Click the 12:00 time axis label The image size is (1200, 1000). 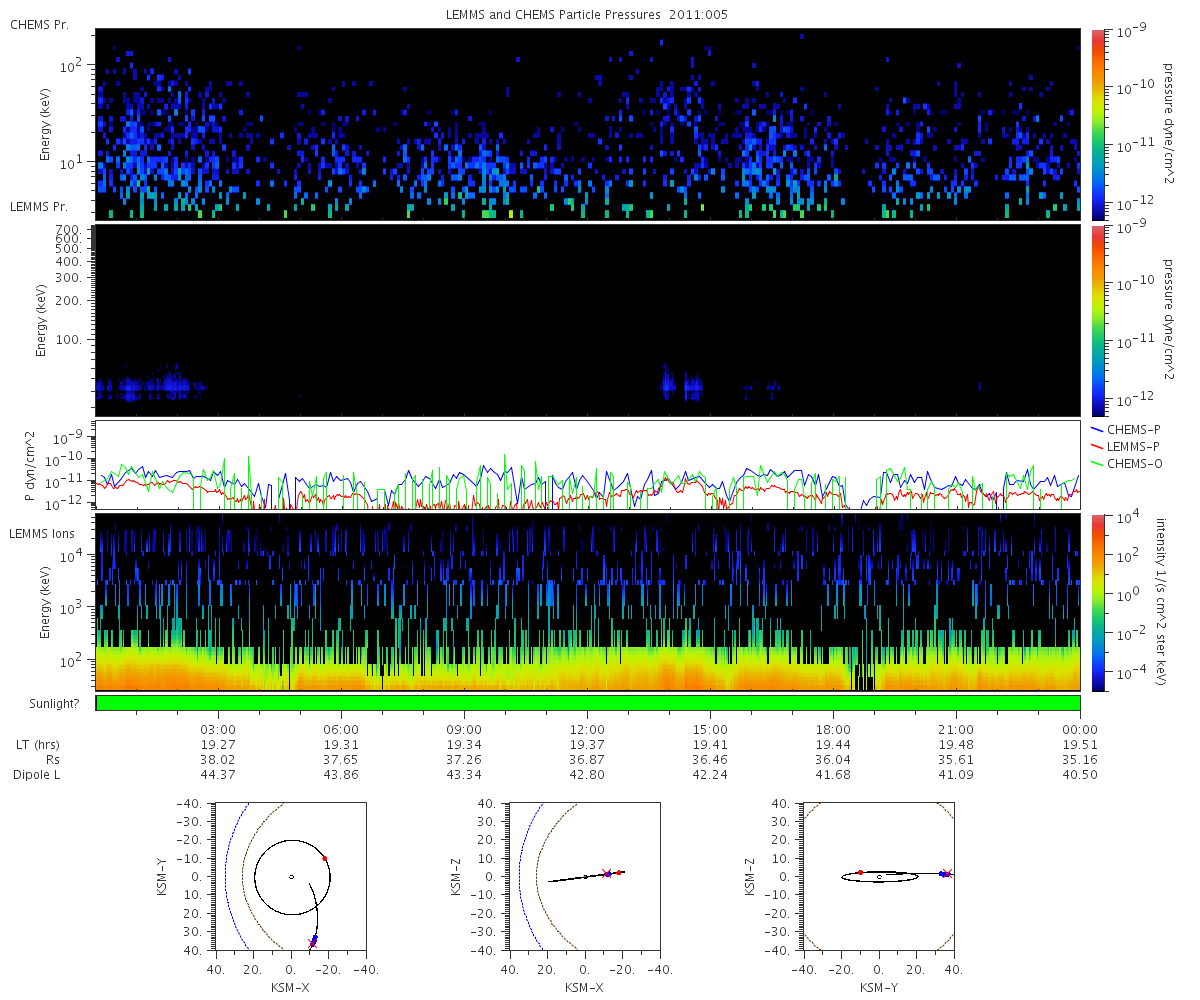tap(587, 729)
